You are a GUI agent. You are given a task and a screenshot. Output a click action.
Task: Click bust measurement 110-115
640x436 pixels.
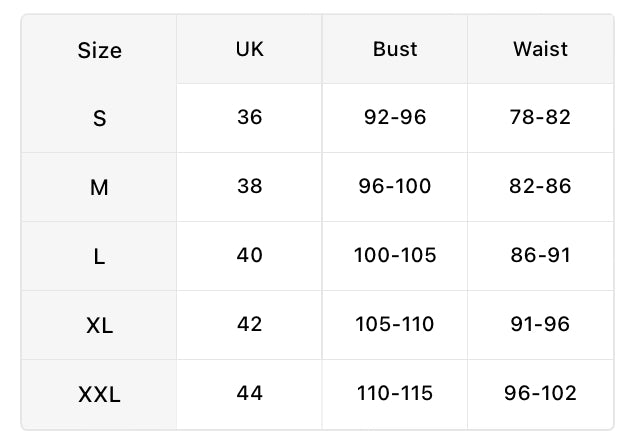click(x=395, y=393)
